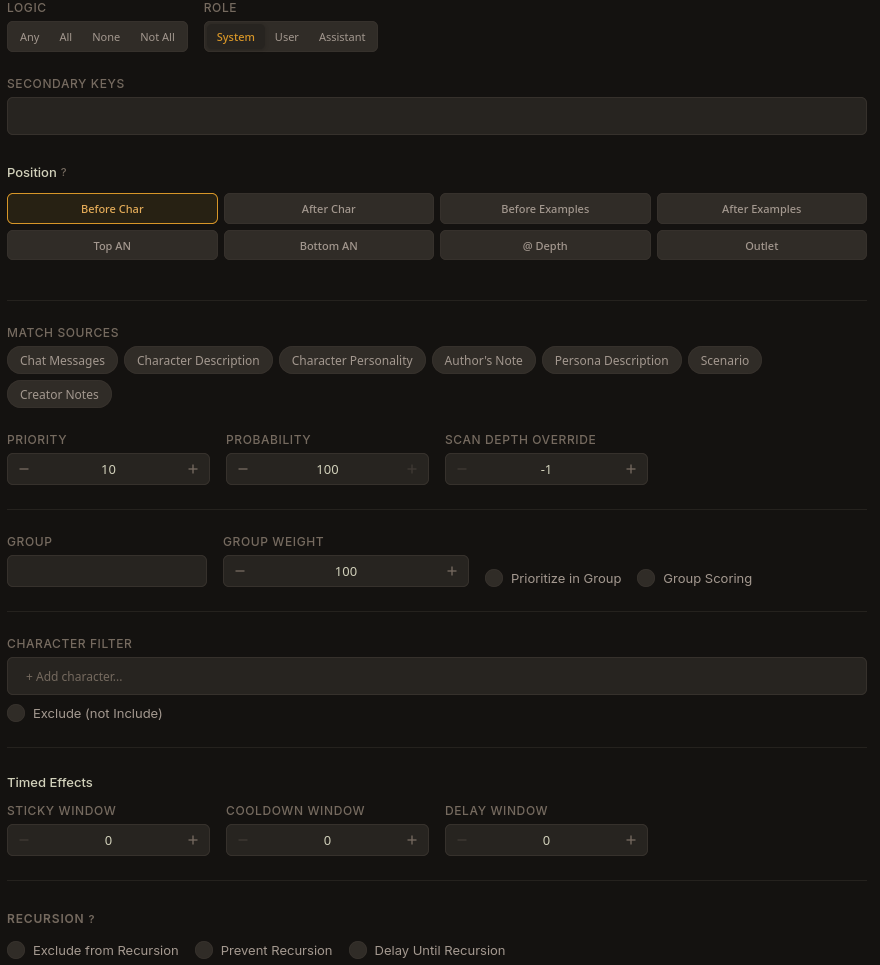This screenshot has height=965, width=880.
Task: Decrease Delay Window value
Action: click(x=462, y=840)
